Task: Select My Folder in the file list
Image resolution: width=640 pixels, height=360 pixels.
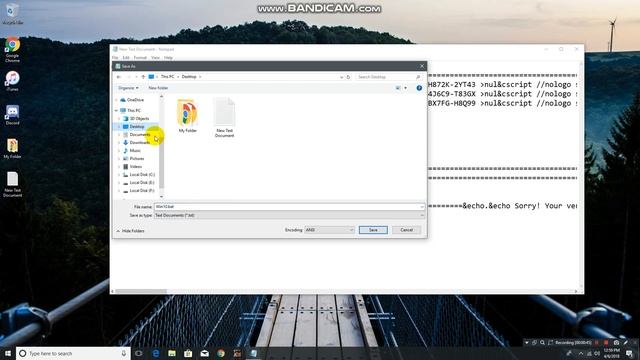Action: [x=187, y=115]
